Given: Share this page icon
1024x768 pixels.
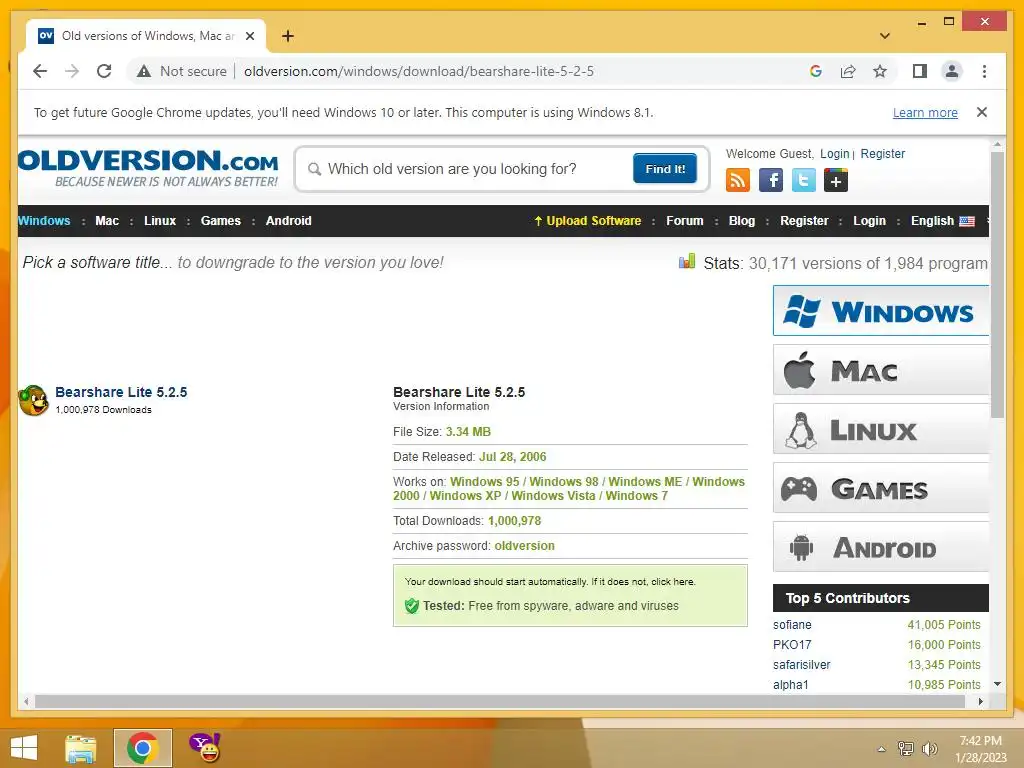Looking at the screenshot, I should pyautogui.click(x=848, y=71).
